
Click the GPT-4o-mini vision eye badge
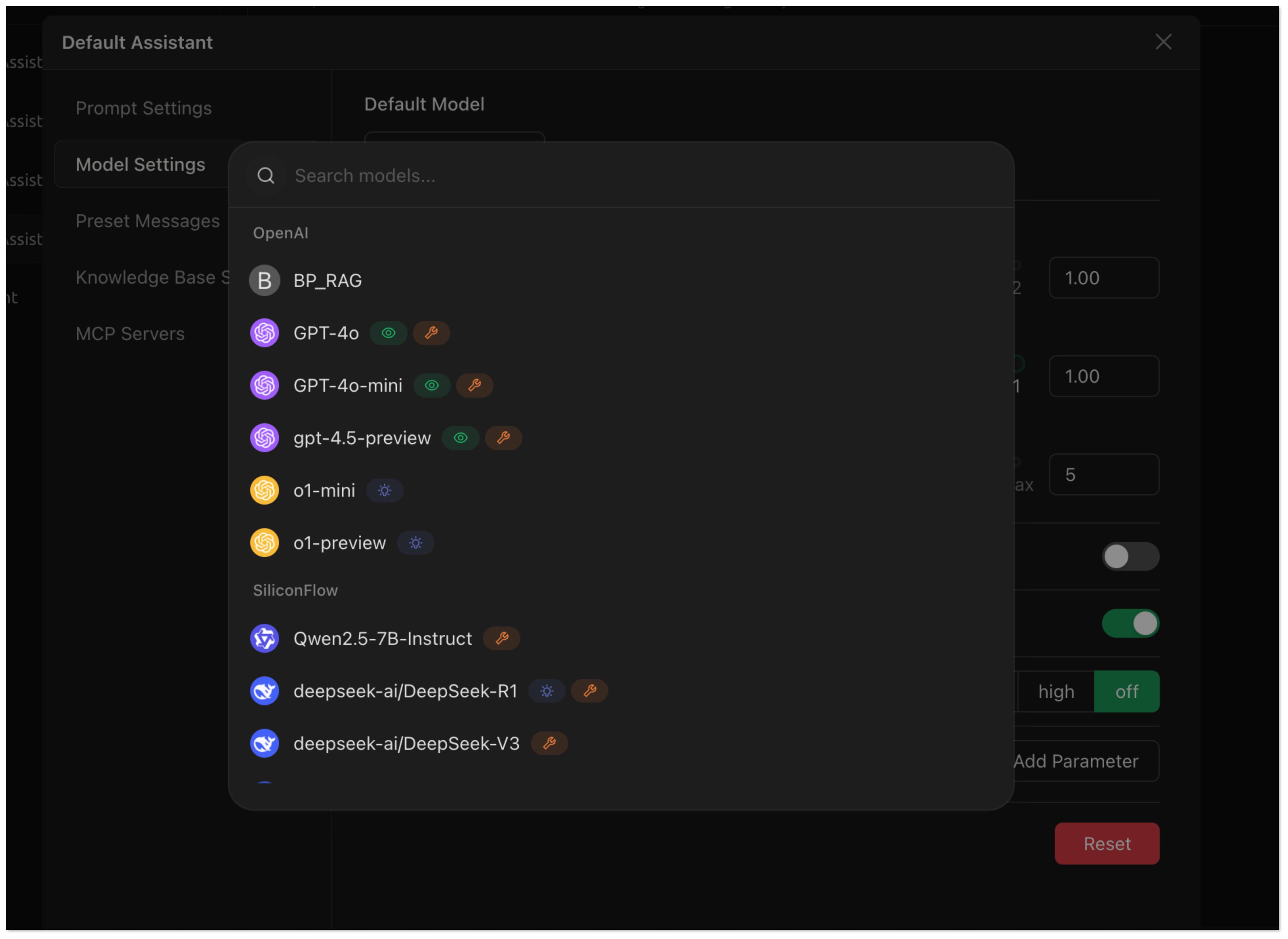click(432, 385)
